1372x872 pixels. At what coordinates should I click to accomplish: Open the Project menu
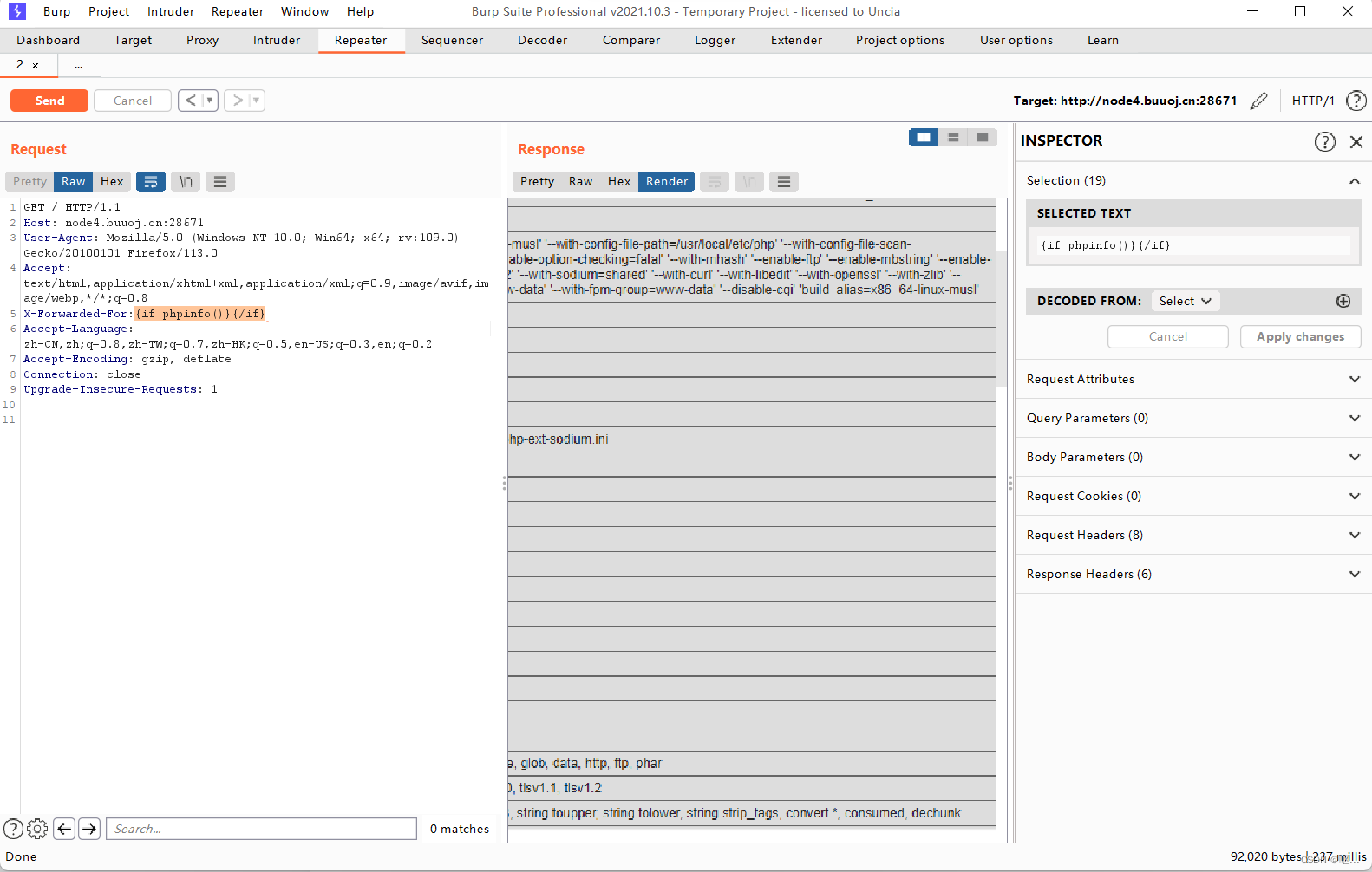click(x=108, y=11)
